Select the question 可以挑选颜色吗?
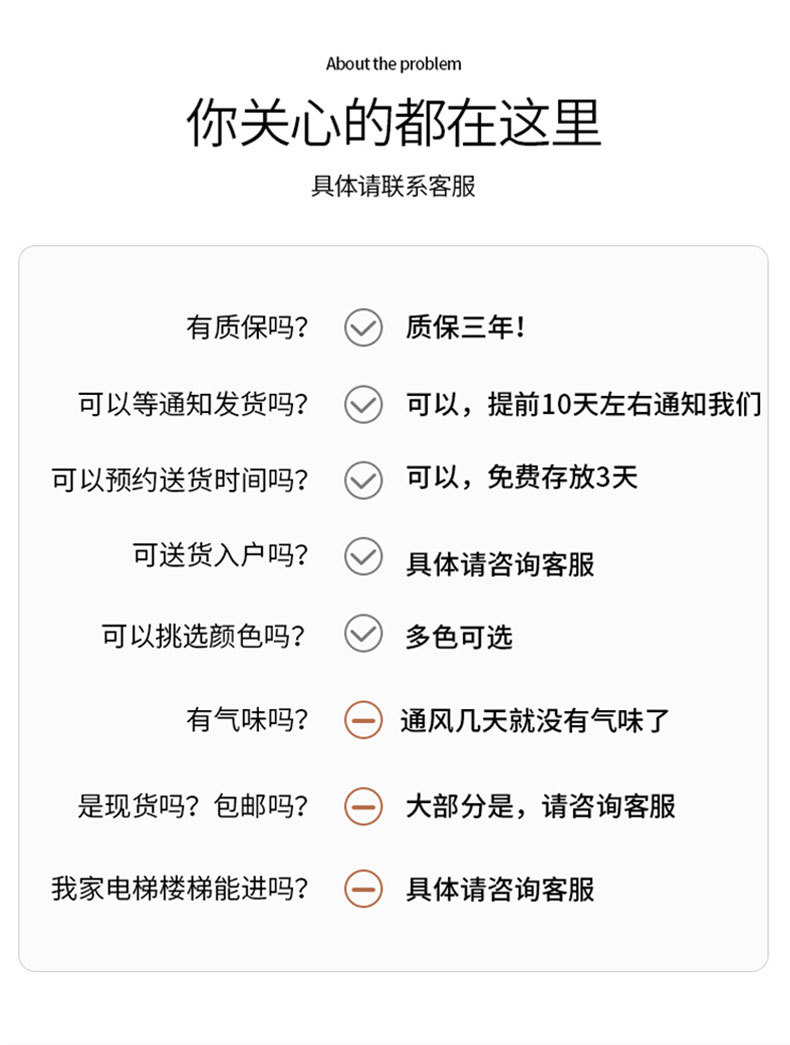 (204, 636)
